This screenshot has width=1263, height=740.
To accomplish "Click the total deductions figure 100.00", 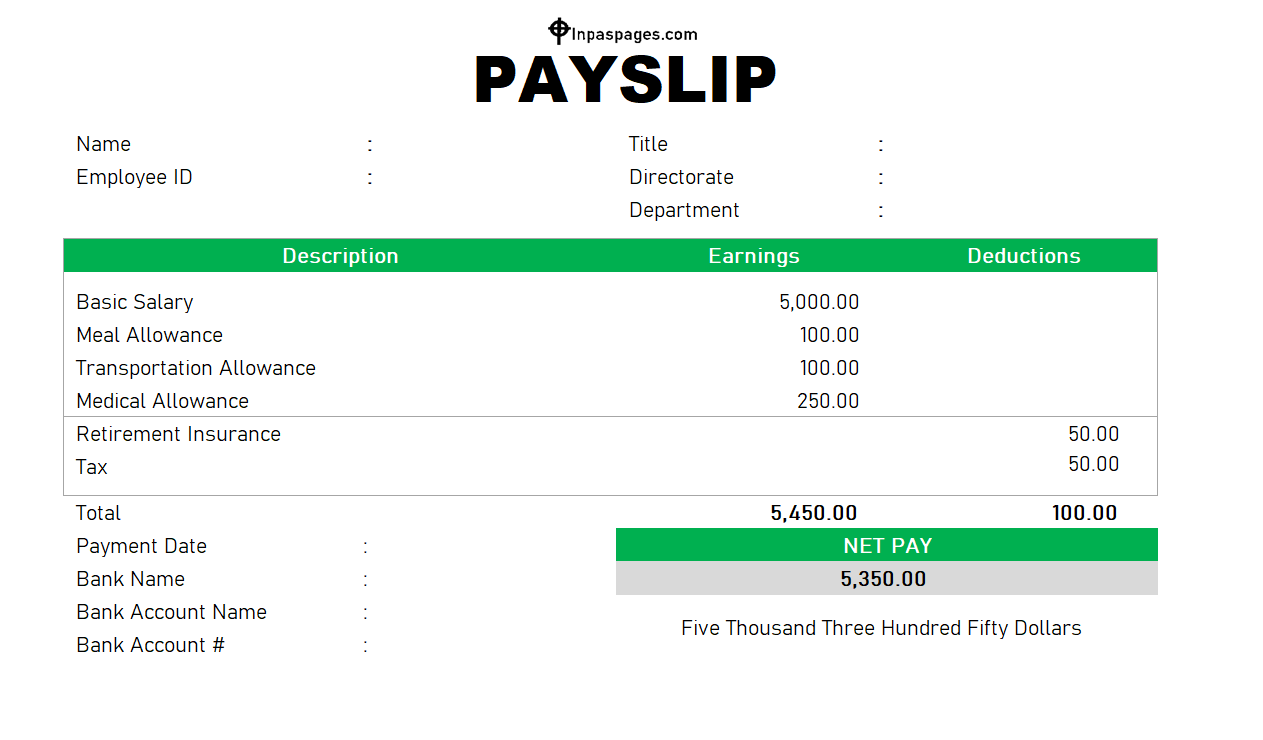I will [x=1084, y=513].
